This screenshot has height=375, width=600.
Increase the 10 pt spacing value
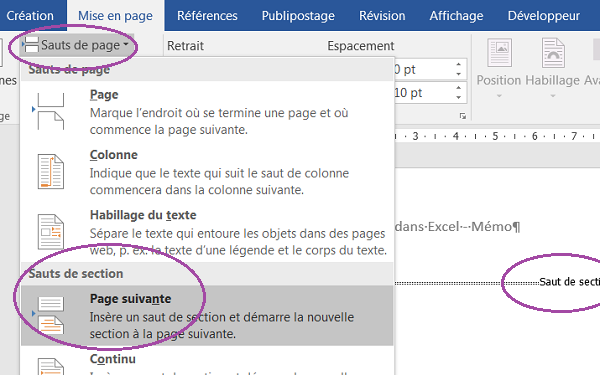(x=458, y=88)
